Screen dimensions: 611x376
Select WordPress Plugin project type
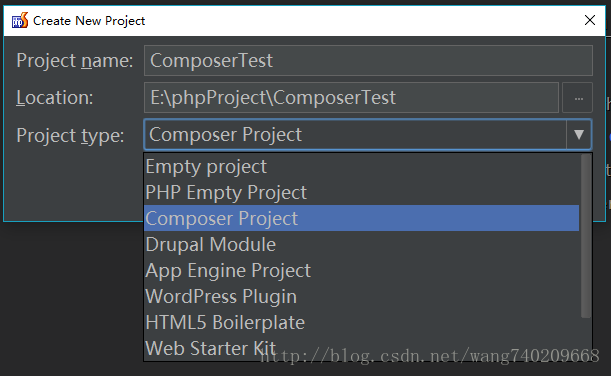(x=362, y=296)
